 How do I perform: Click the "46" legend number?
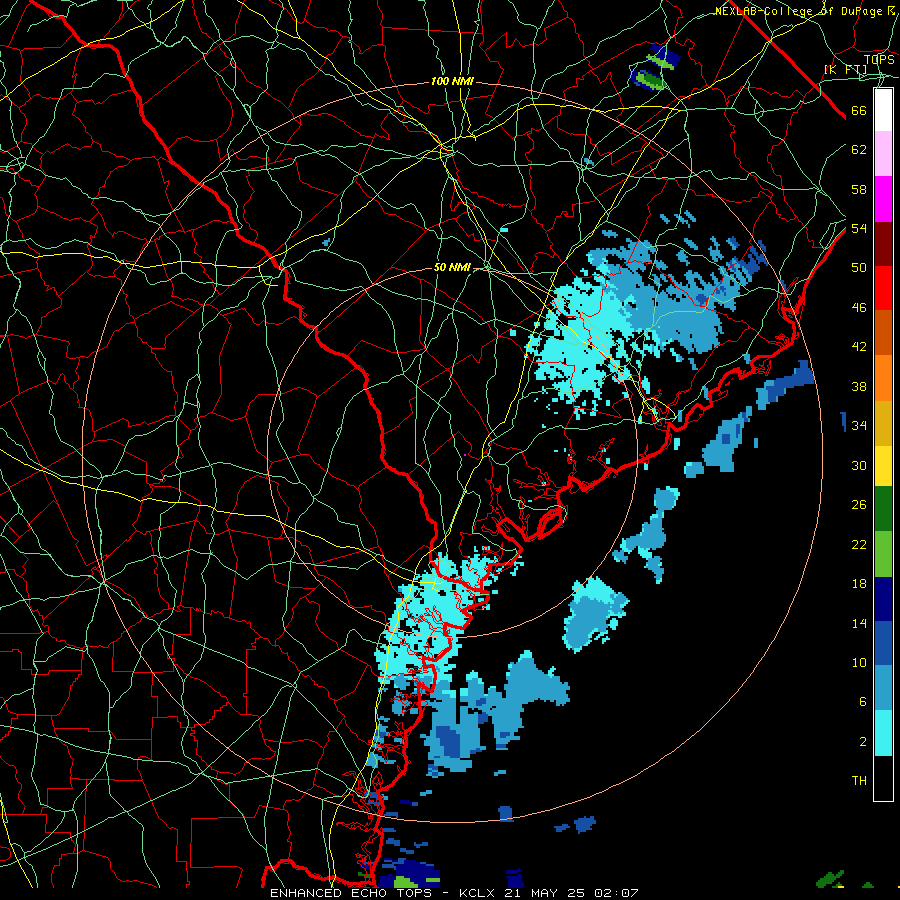click(859, 308)
